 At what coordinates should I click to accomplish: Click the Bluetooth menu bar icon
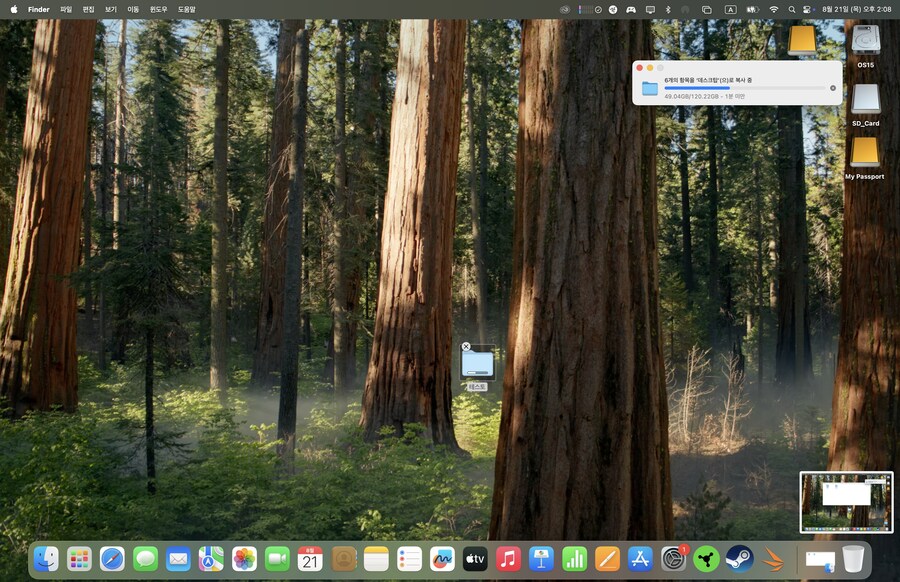[x=668, y=9]
